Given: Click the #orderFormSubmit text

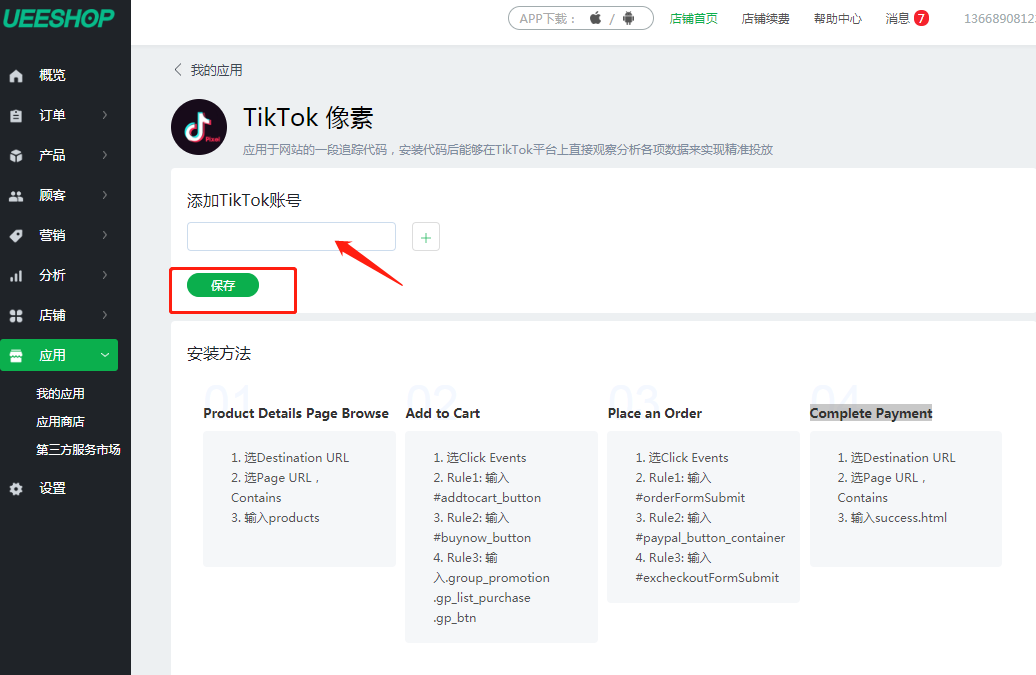Looking at the screenshot, I should (x=690, y=498).
